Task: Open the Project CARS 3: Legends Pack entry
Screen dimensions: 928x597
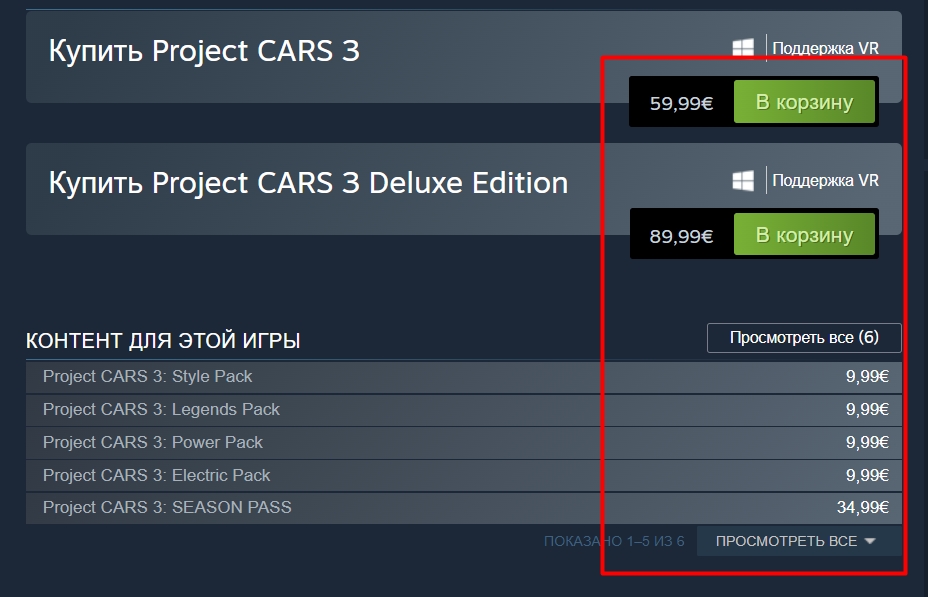Action: tap(463, 410)
